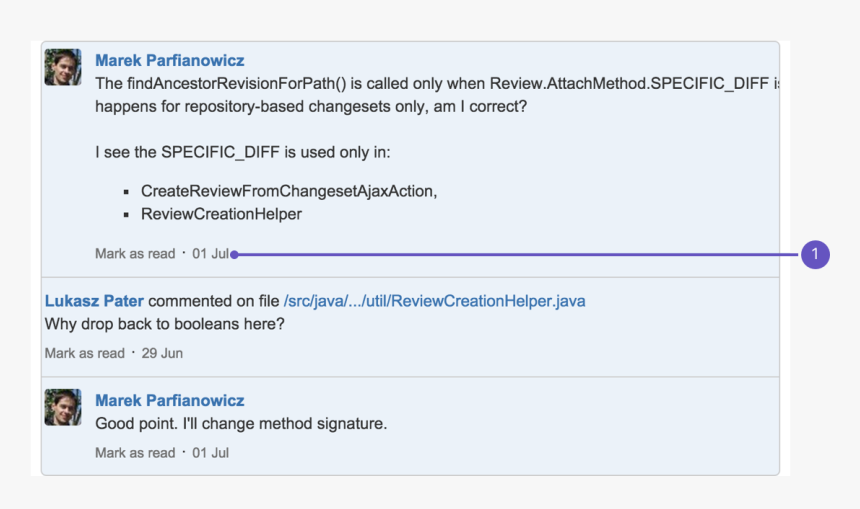Click the 'Why drop back to booleans here?' text

(x=165, y=324)
